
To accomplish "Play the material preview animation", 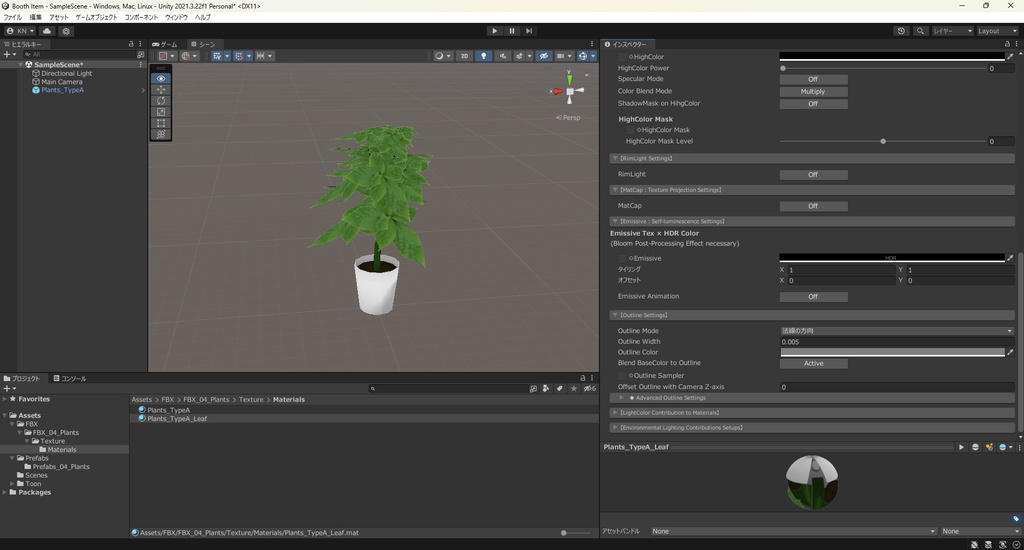I will [961, 447].
